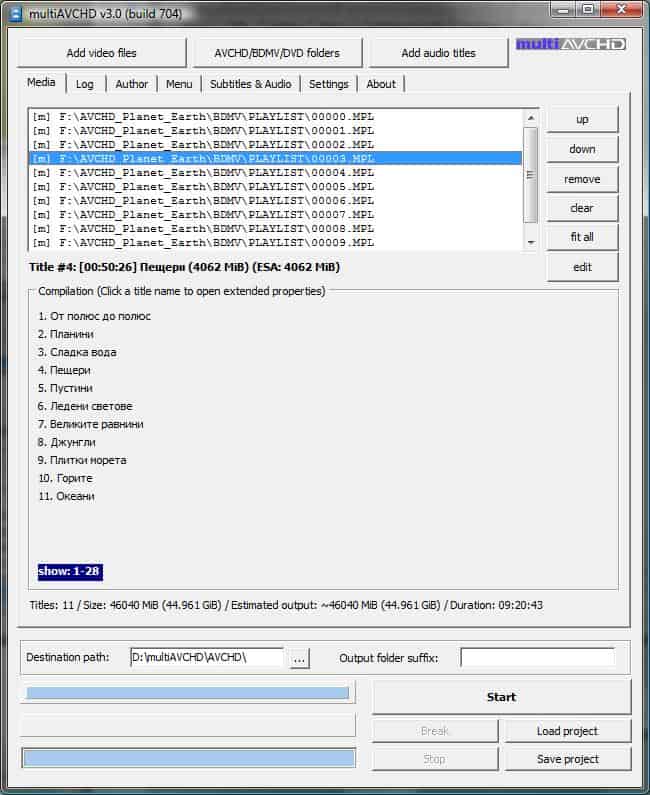Viewport: 650px width, 795px height.
Task: Select playlist 00006.MPL entry
Action: pyautogui.click(x=275, y=201)
